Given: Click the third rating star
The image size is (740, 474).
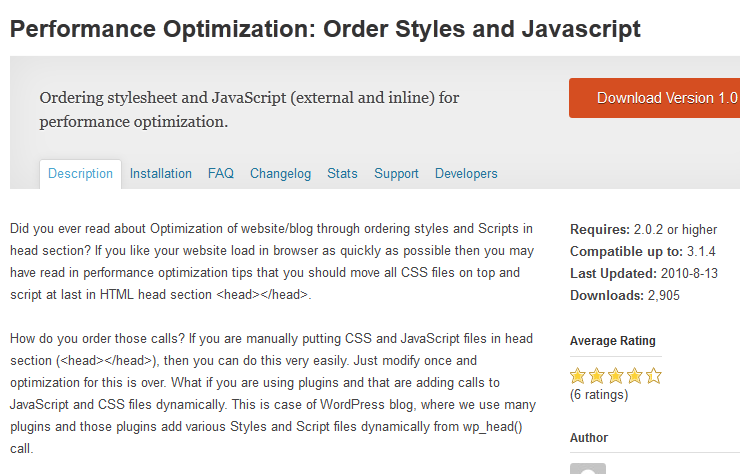Looking at the screenshot, I should (616, 376).
